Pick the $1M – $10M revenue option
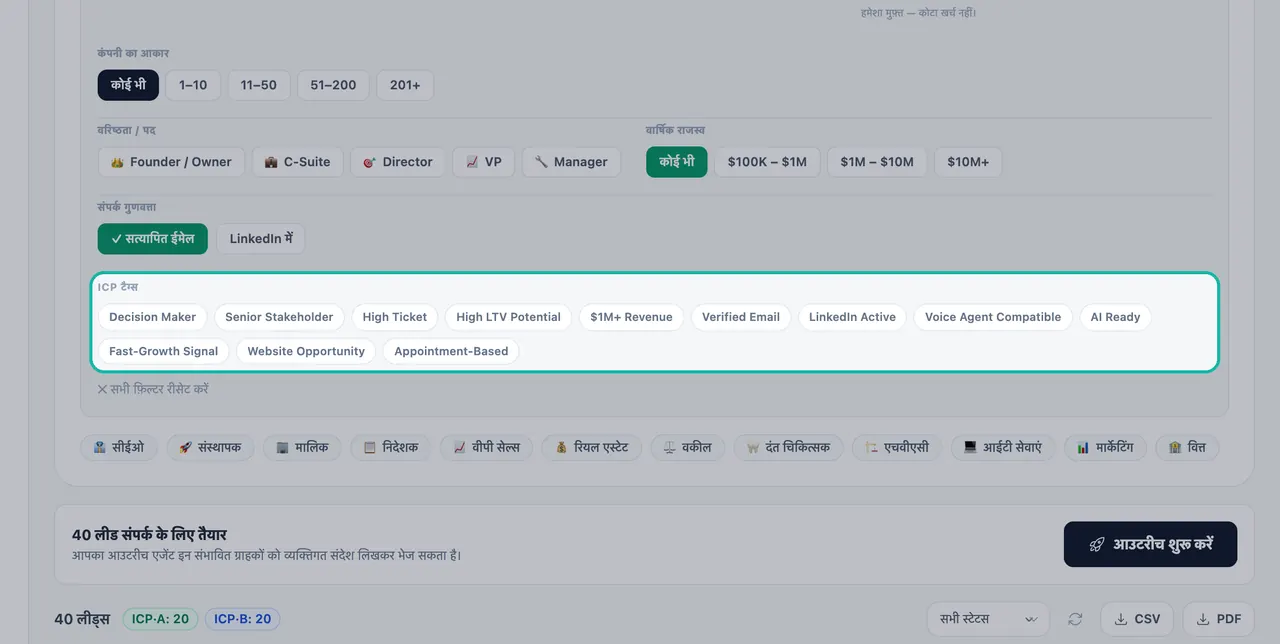 click(877, 162)
